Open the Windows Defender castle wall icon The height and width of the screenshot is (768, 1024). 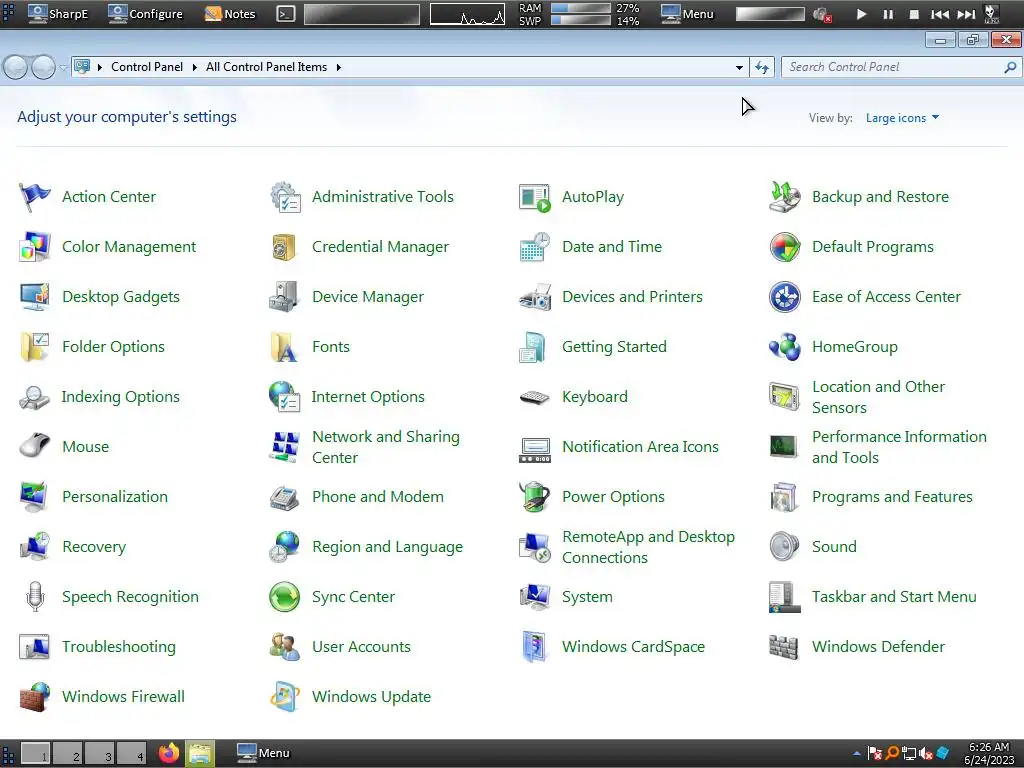point(784,647)
